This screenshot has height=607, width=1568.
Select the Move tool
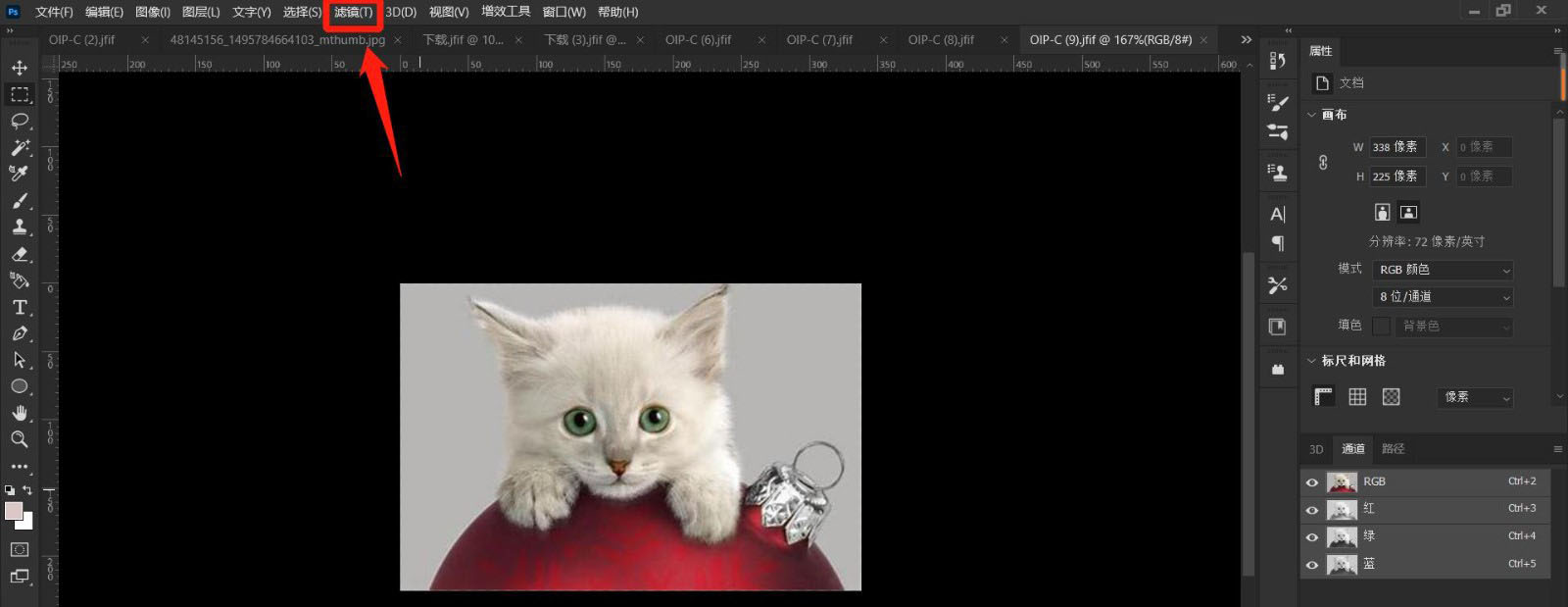click(x=19, y=68)
